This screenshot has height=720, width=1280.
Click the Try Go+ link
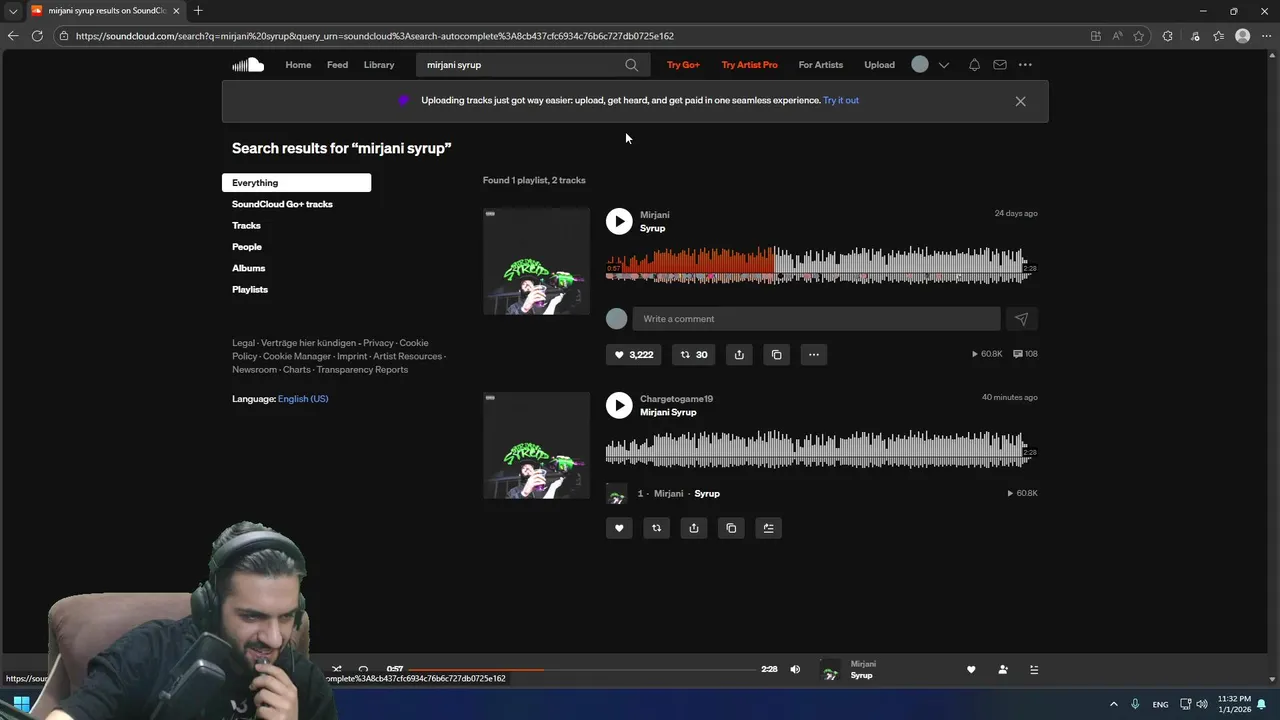[683, 65]
